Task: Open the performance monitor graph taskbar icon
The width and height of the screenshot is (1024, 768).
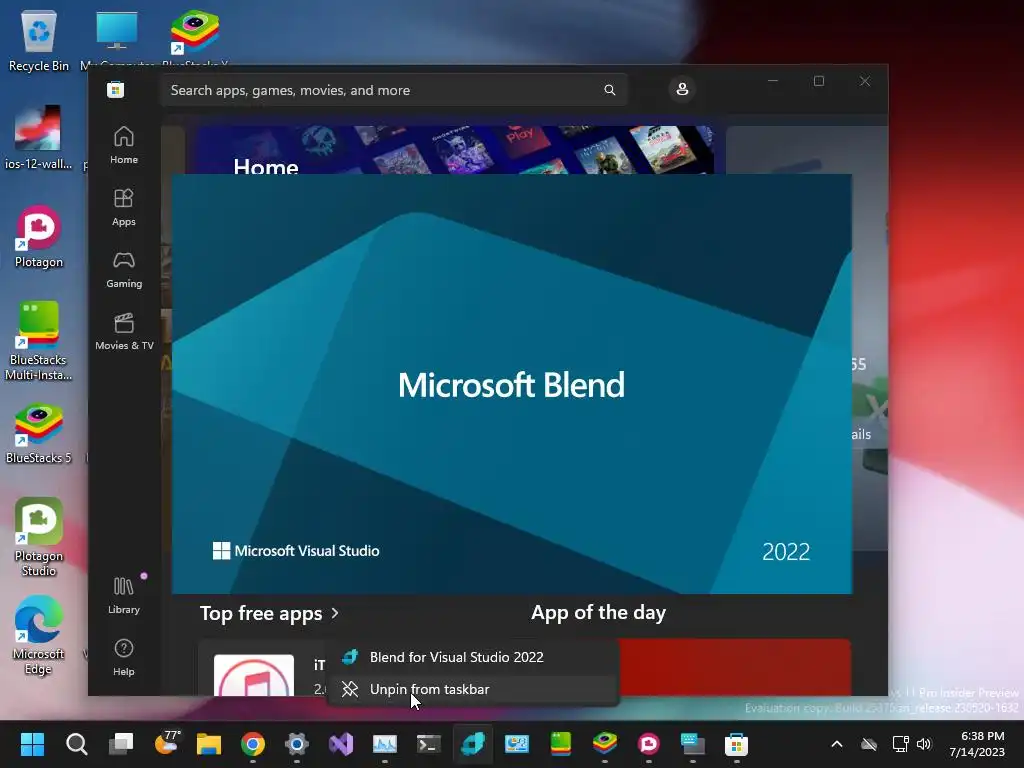Action: [x=385, y=744]
